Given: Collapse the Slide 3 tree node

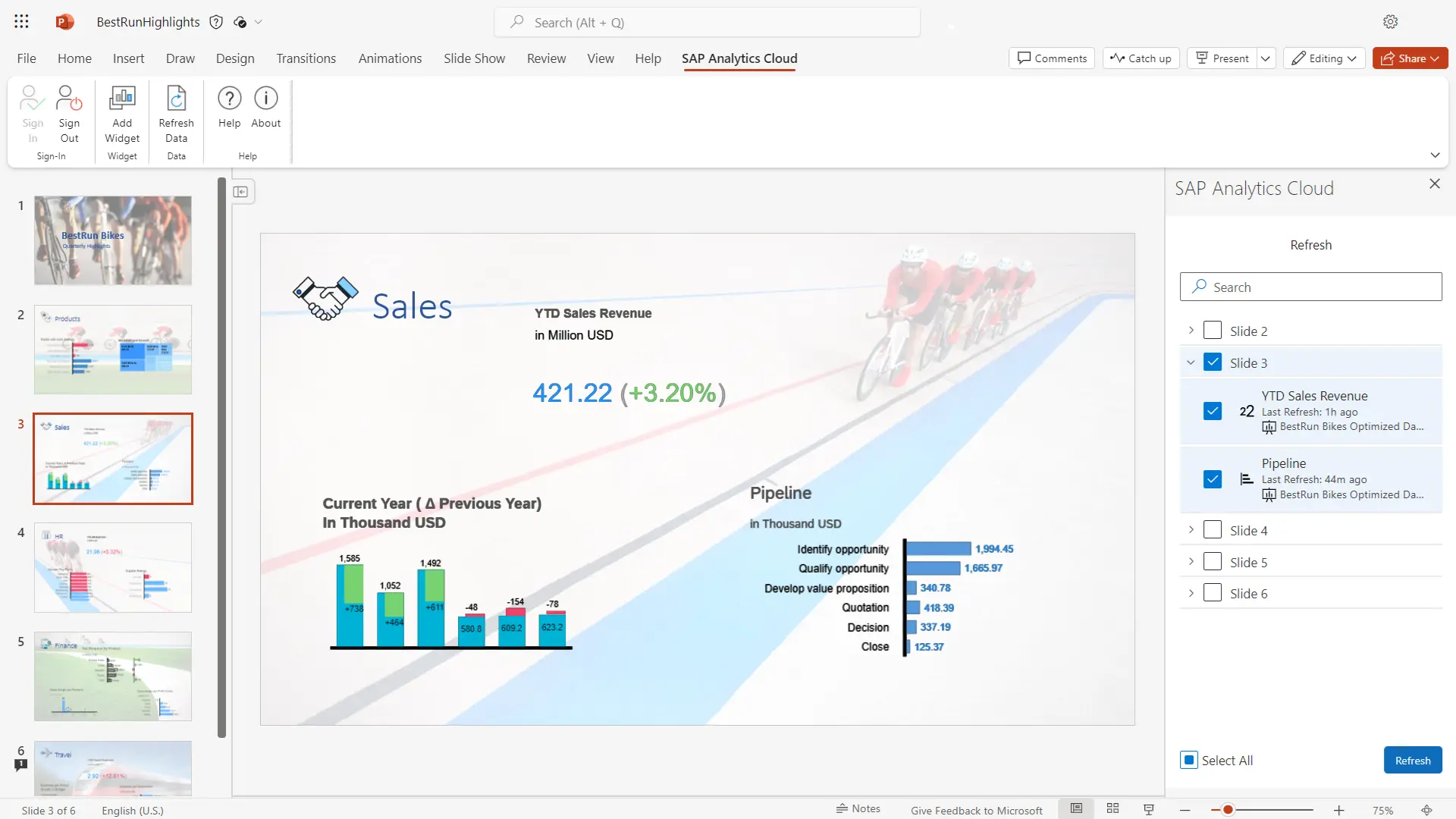Looking at the screenshot, I should (1191, 362).
